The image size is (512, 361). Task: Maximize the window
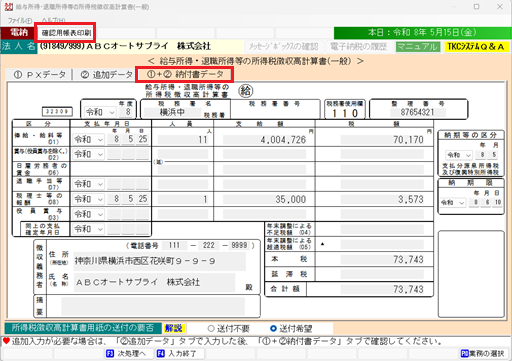coord(477,7)
